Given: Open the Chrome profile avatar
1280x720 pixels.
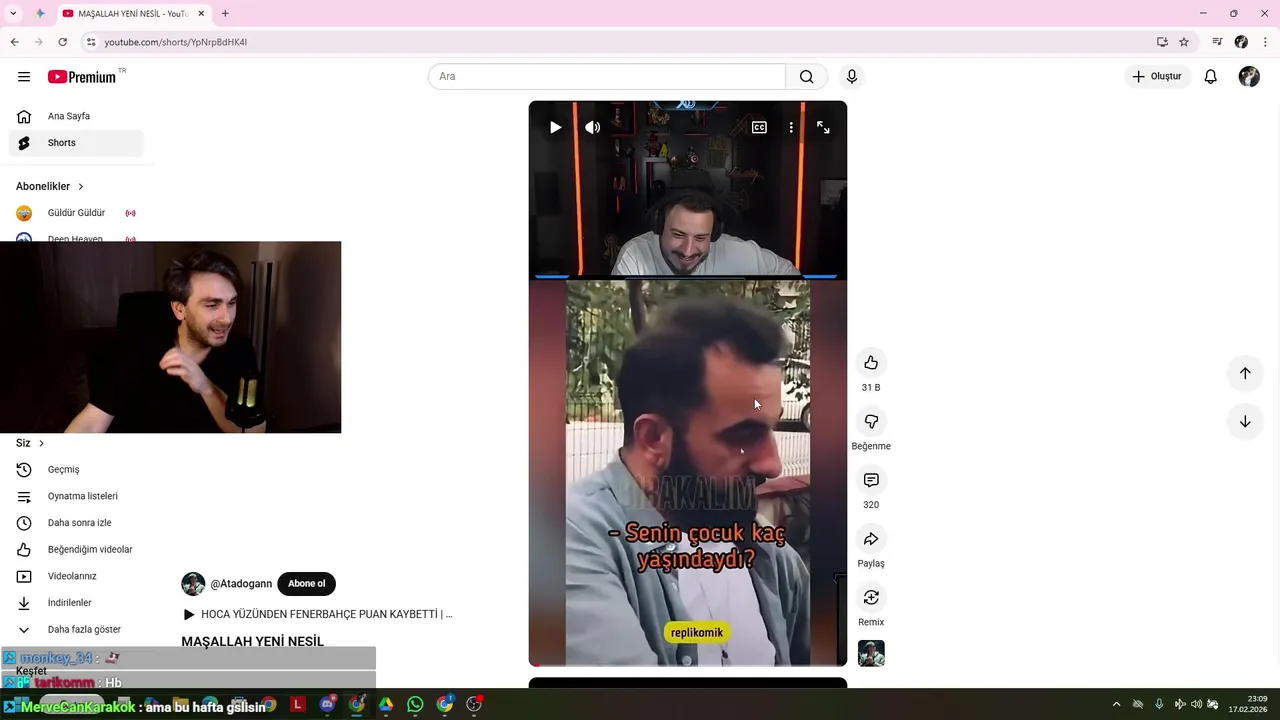Looking at the screenshot, I should point(1241,42).
